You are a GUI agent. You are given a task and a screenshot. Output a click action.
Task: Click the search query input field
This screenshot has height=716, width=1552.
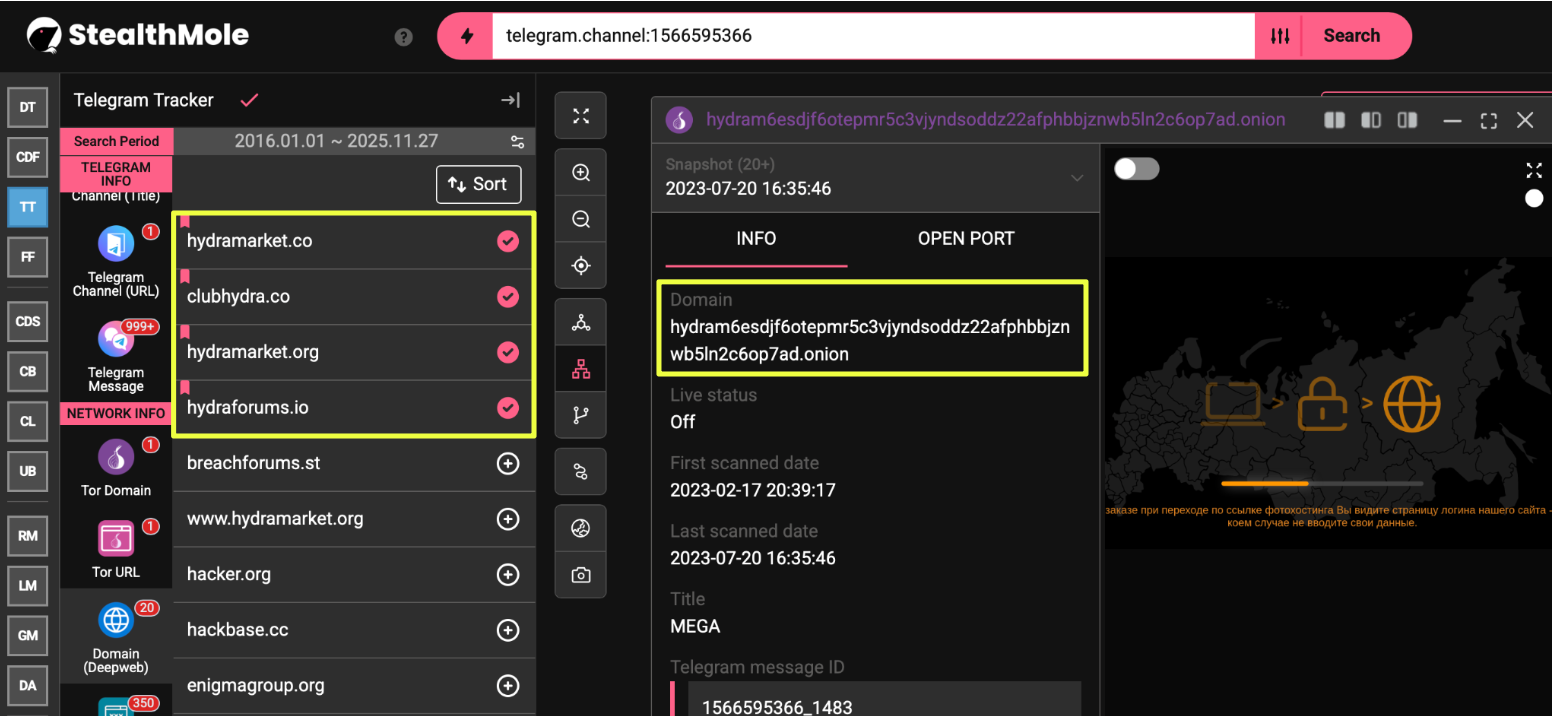pyautogui.click(x=872, y=36)
